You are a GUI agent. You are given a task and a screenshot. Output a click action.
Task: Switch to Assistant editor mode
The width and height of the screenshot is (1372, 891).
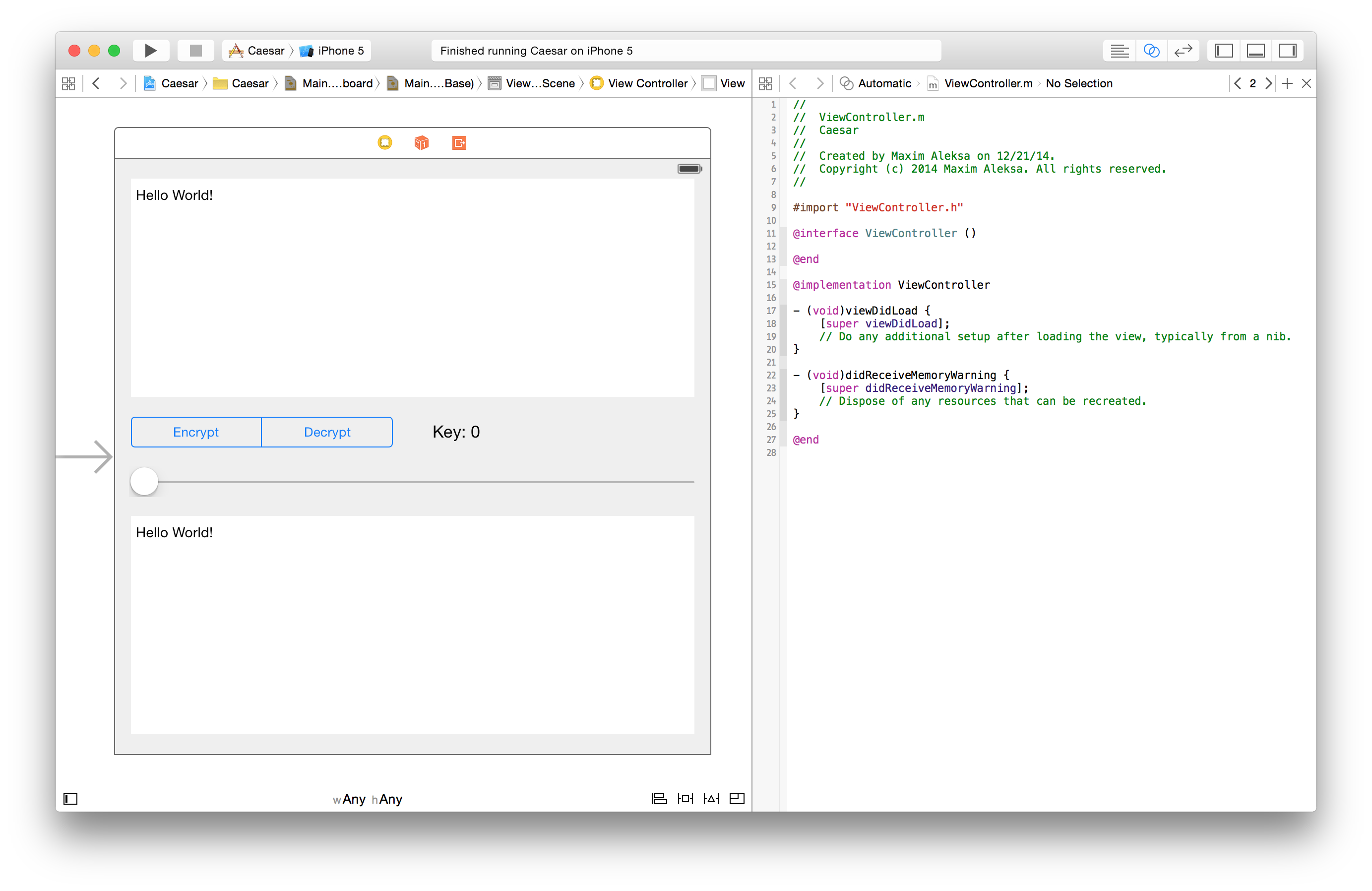click(1151, 51)
